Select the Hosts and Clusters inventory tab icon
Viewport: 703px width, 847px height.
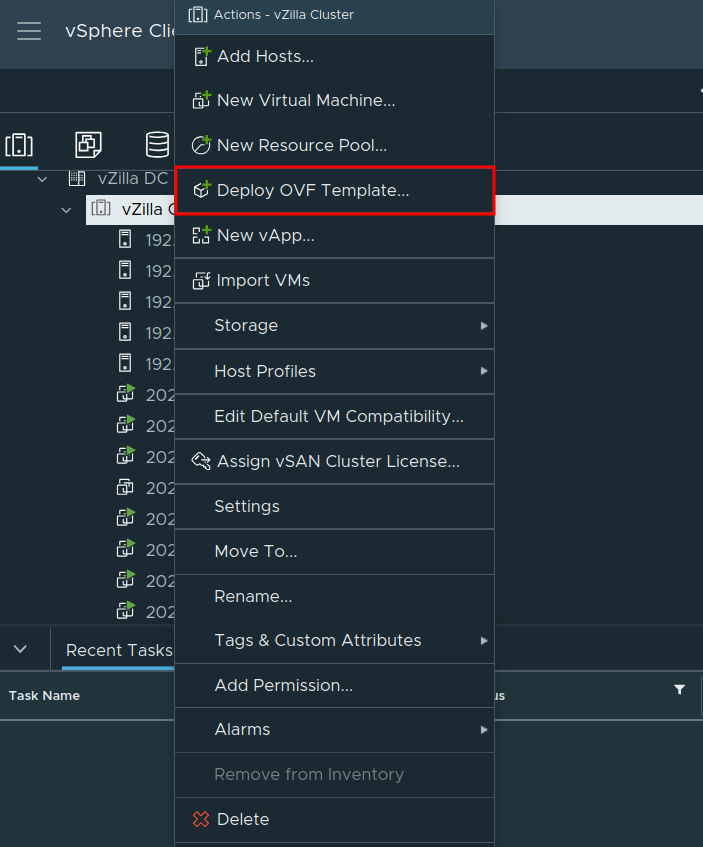(19, 145)
